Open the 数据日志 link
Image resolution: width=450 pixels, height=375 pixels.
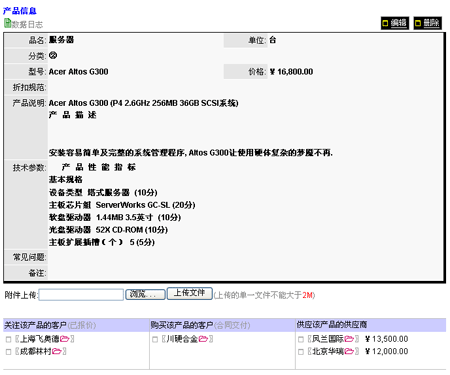[x=27, y=24]
